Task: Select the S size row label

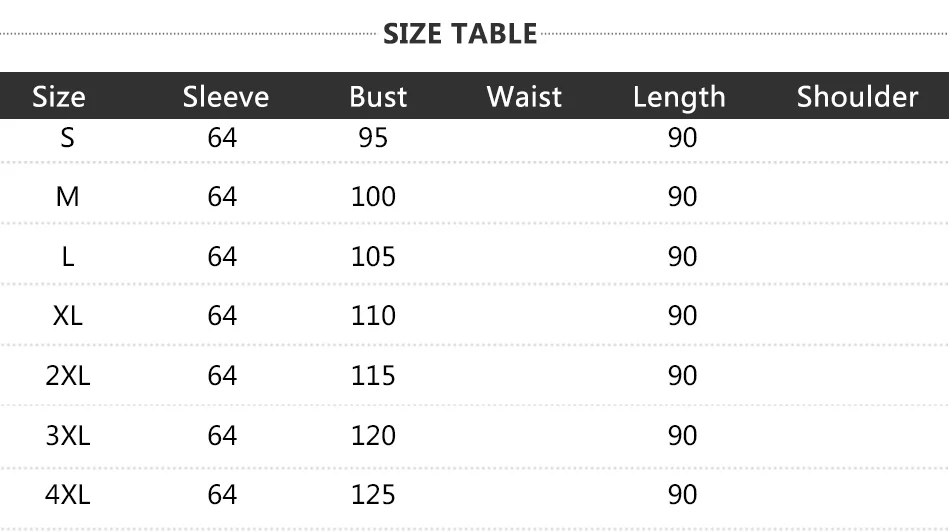Action: pos(67,138)
